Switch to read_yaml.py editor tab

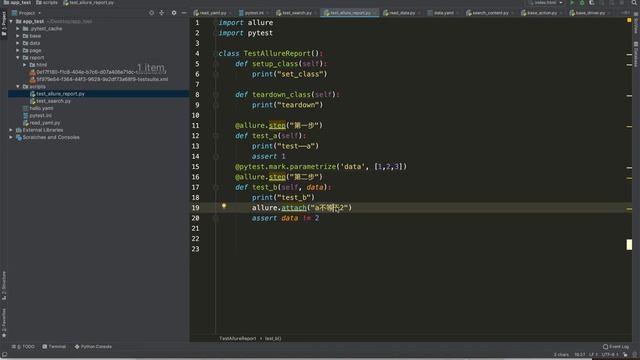coord(212,13)
